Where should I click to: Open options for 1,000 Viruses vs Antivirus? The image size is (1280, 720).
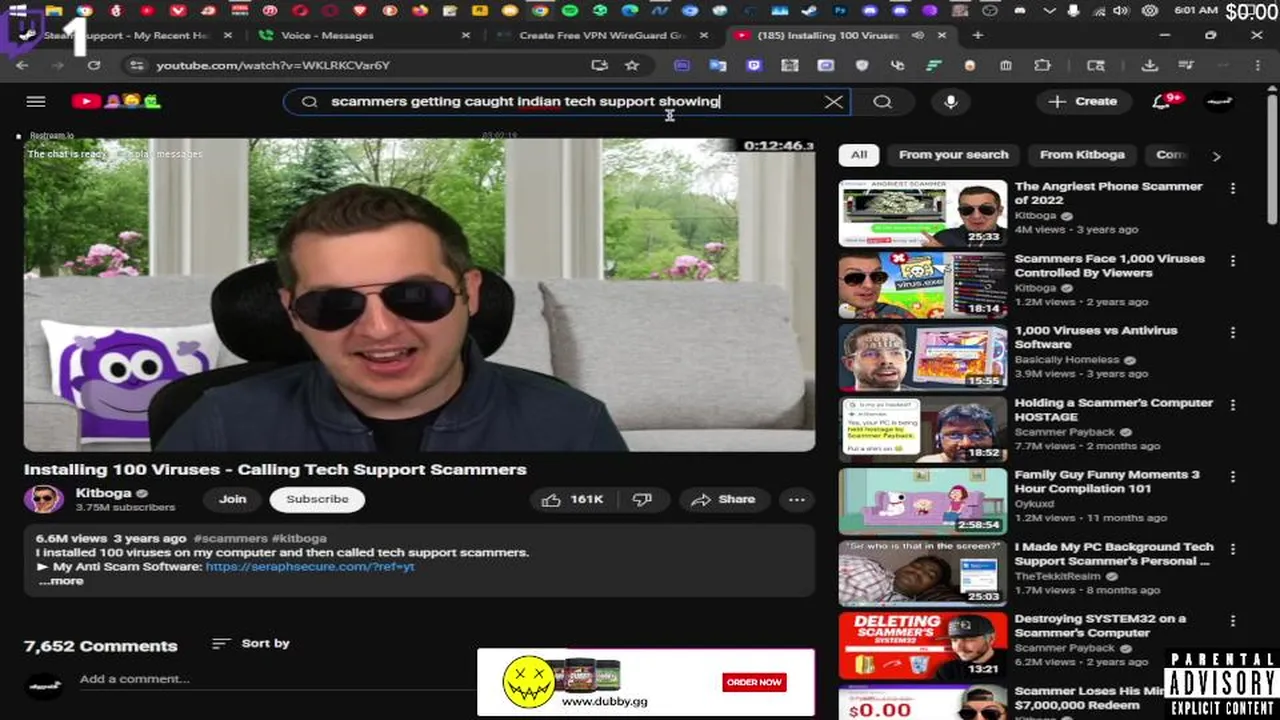tap(1232, 333)
